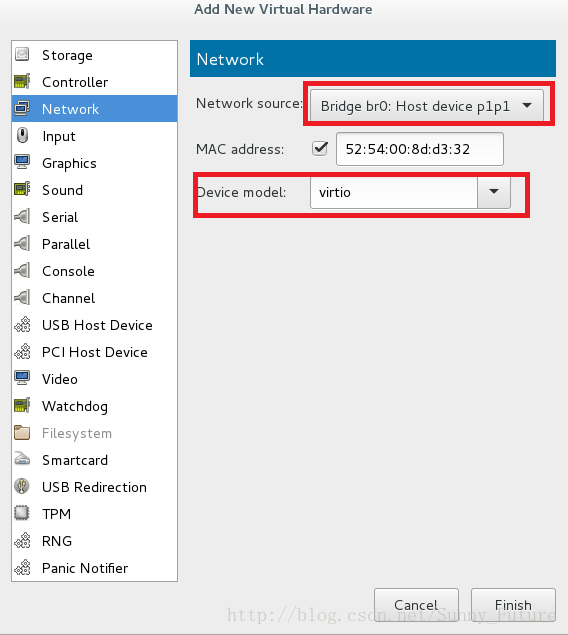Select Controller in hardware list
The width and height of the screenshot is (568, 635).
pos(94,82)
